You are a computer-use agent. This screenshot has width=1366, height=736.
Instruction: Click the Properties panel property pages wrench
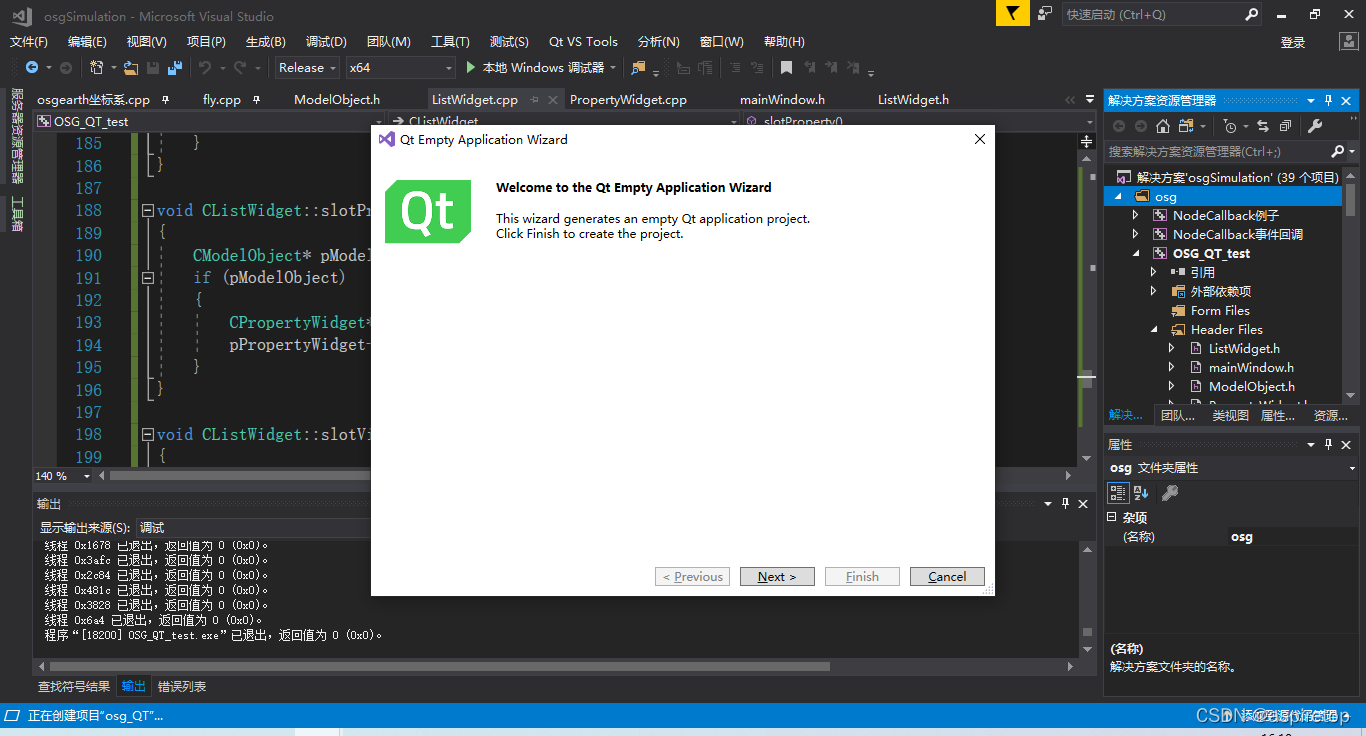(x=1169, y=493)
